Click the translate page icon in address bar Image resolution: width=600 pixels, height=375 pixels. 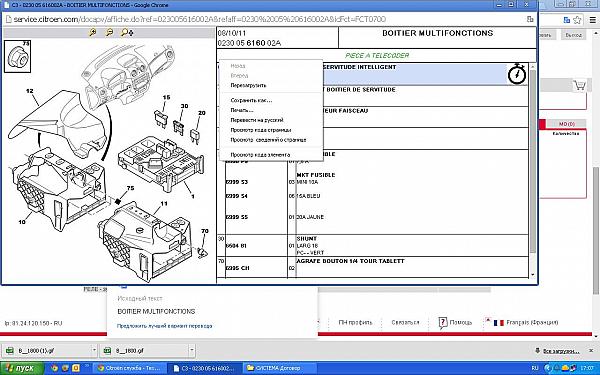tap(530, 19)
